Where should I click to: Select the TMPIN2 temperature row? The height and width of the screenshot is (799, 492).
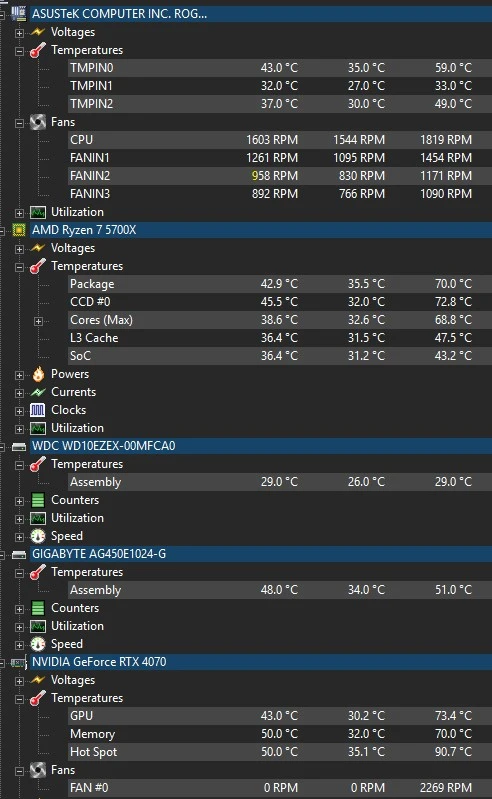tap(280, 104)
